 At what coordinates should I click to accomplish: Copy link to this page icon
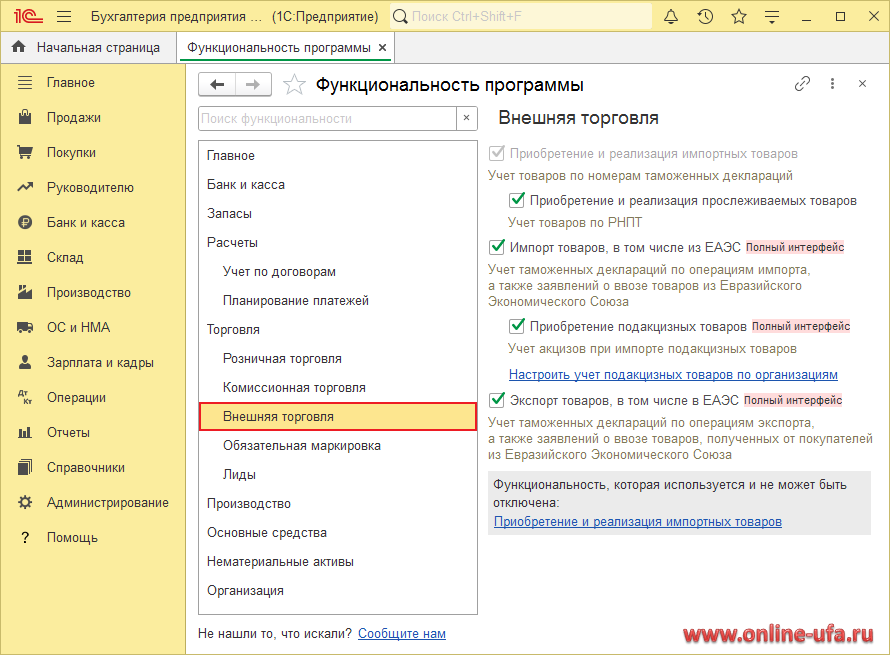(802, 85)
